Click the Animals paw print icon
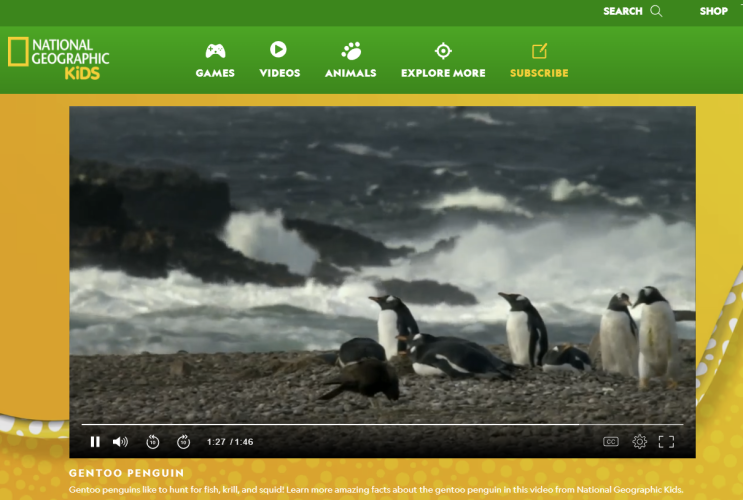The image size is (743, 500). (x=351, y=51)
